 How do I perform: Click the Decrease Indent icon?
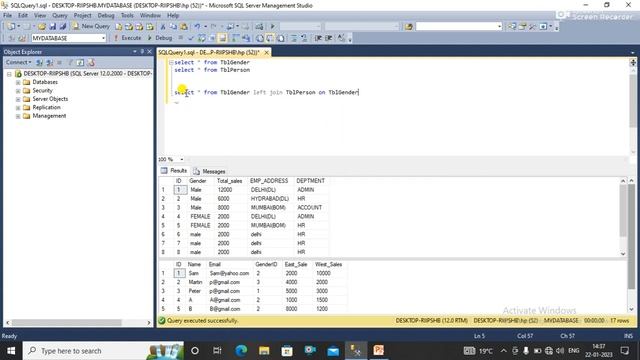318,38
